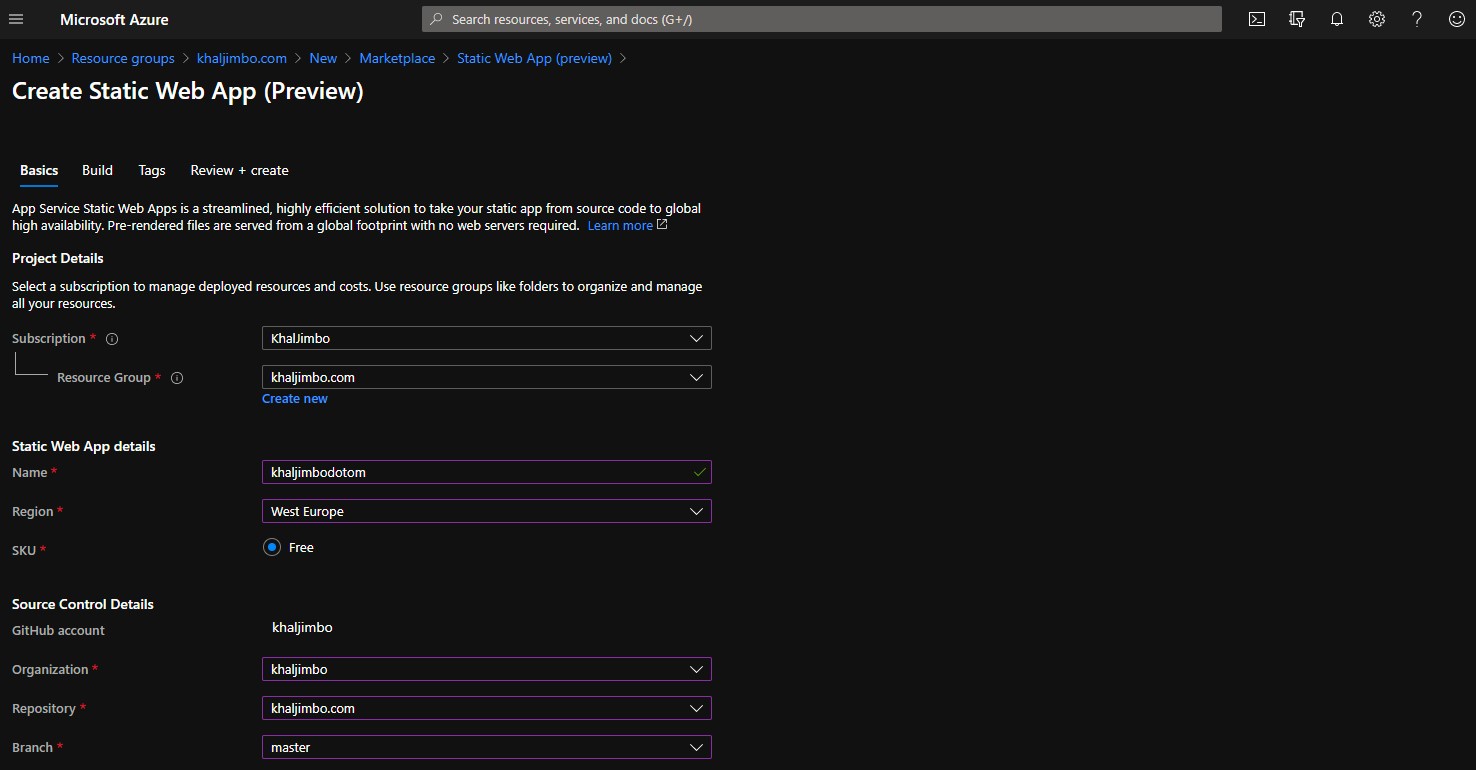
Task: Open the Directory and subscription filter icon
Action: (x=1297, y=19)
